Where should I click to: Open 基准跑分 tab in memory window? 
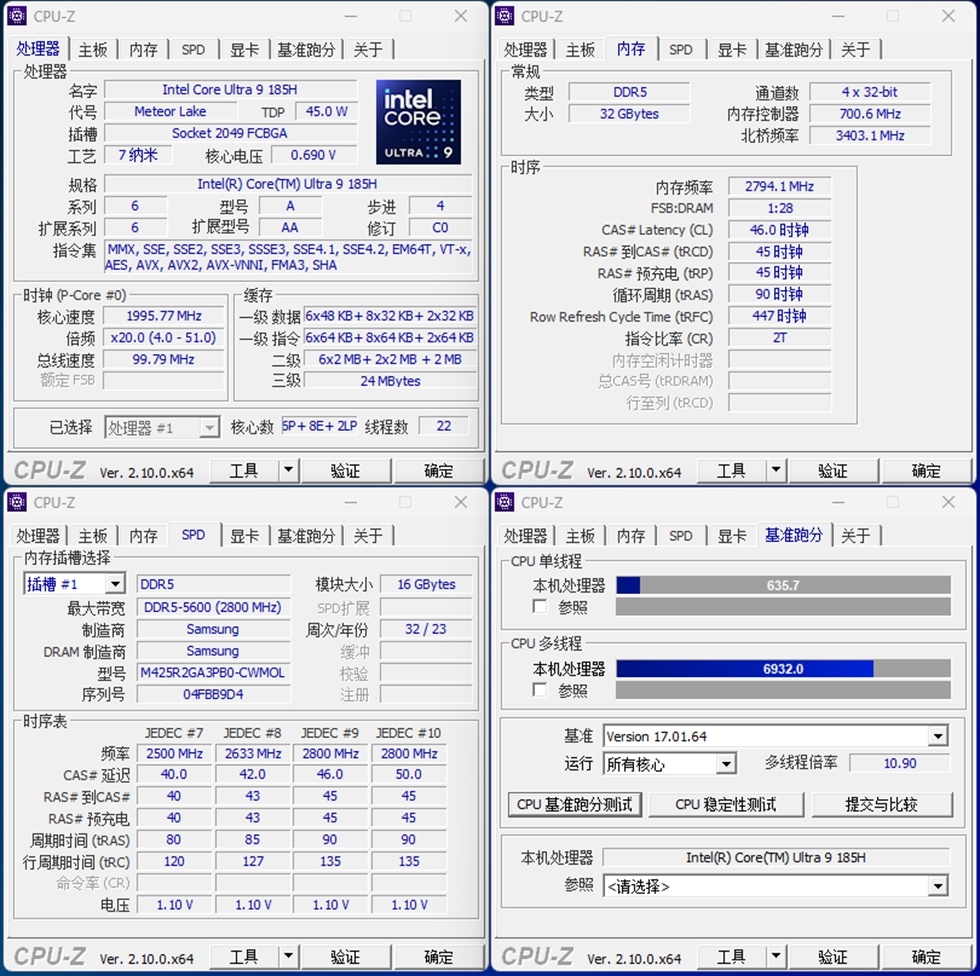[x=794, y=50]
